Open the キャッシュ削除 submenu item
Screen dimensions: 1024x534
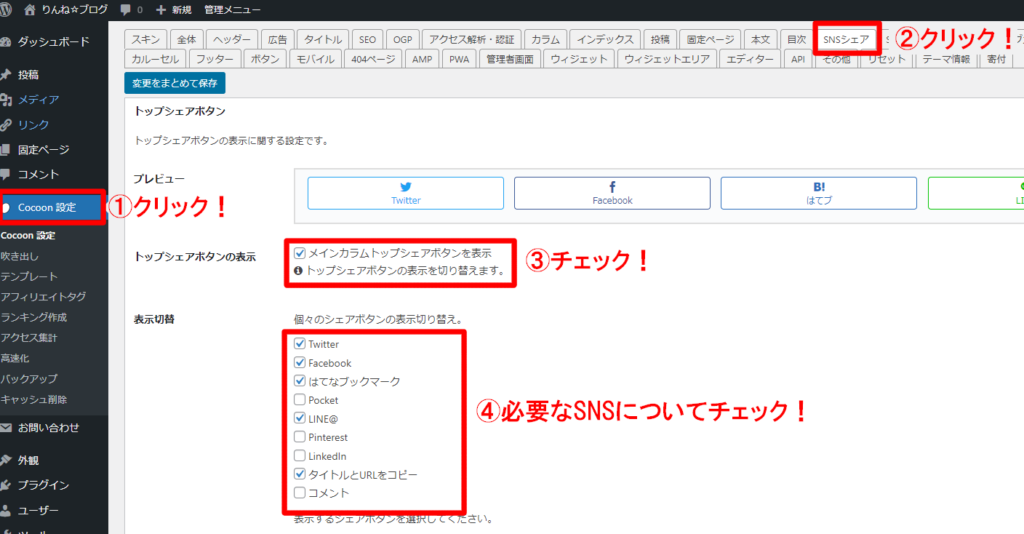(x=34, y=399)
